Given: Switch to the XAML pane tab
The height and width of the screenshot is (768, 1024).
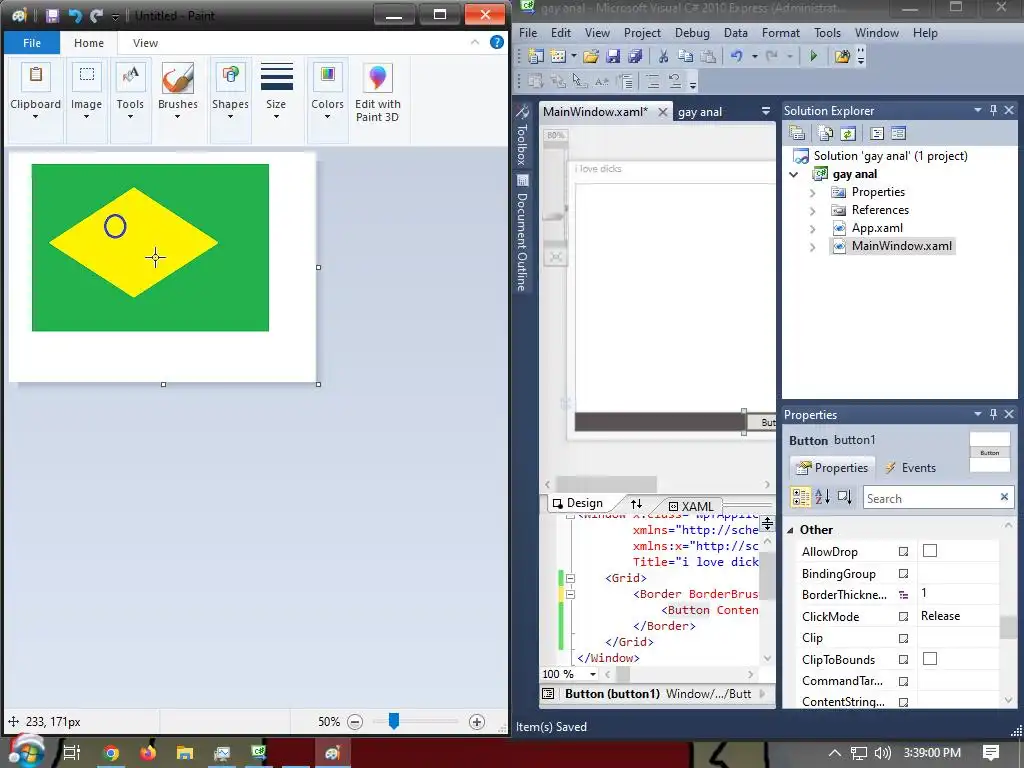Looking at the screenshot, I should (692, 506).
